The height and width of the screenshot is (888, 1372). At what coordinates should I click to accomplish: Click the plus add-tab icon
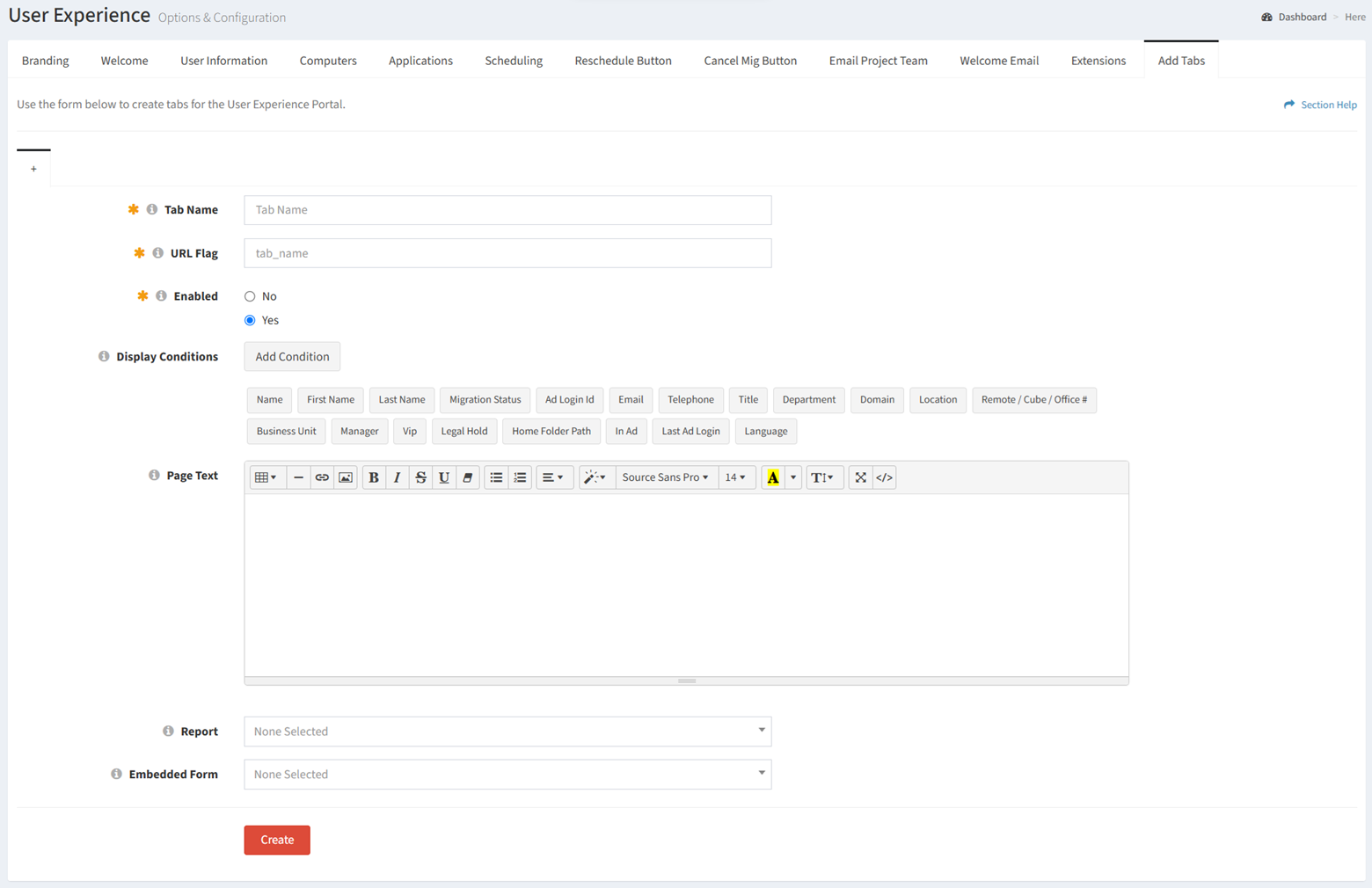click(33, 169)
